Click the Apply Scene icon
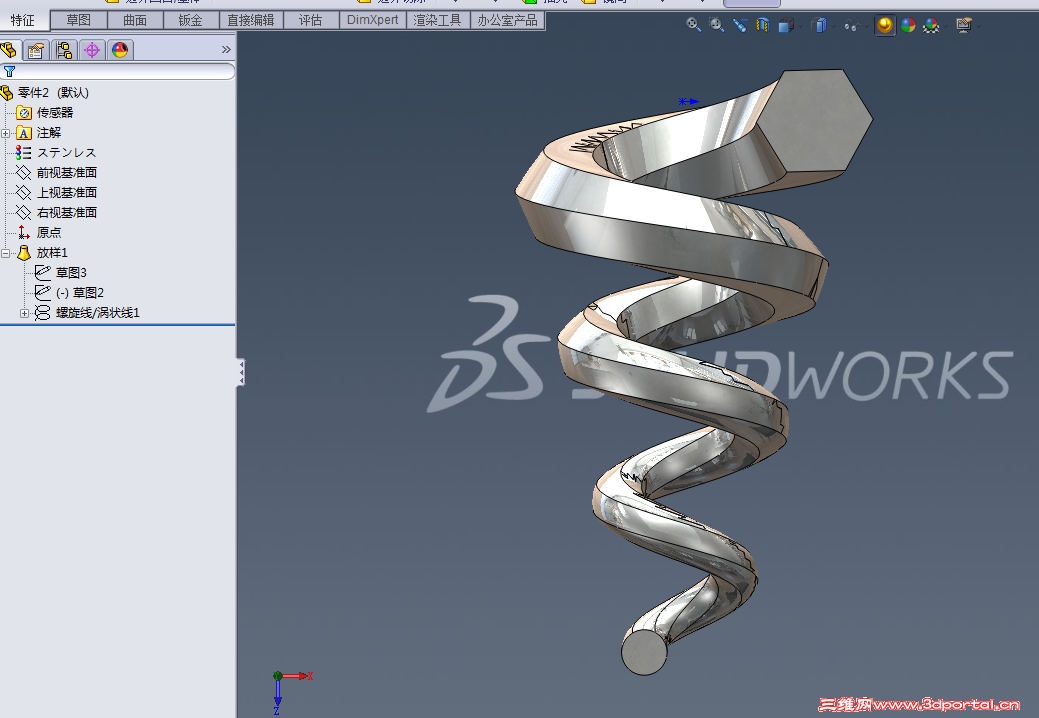The image size is (1039, 718). [931, 25]
